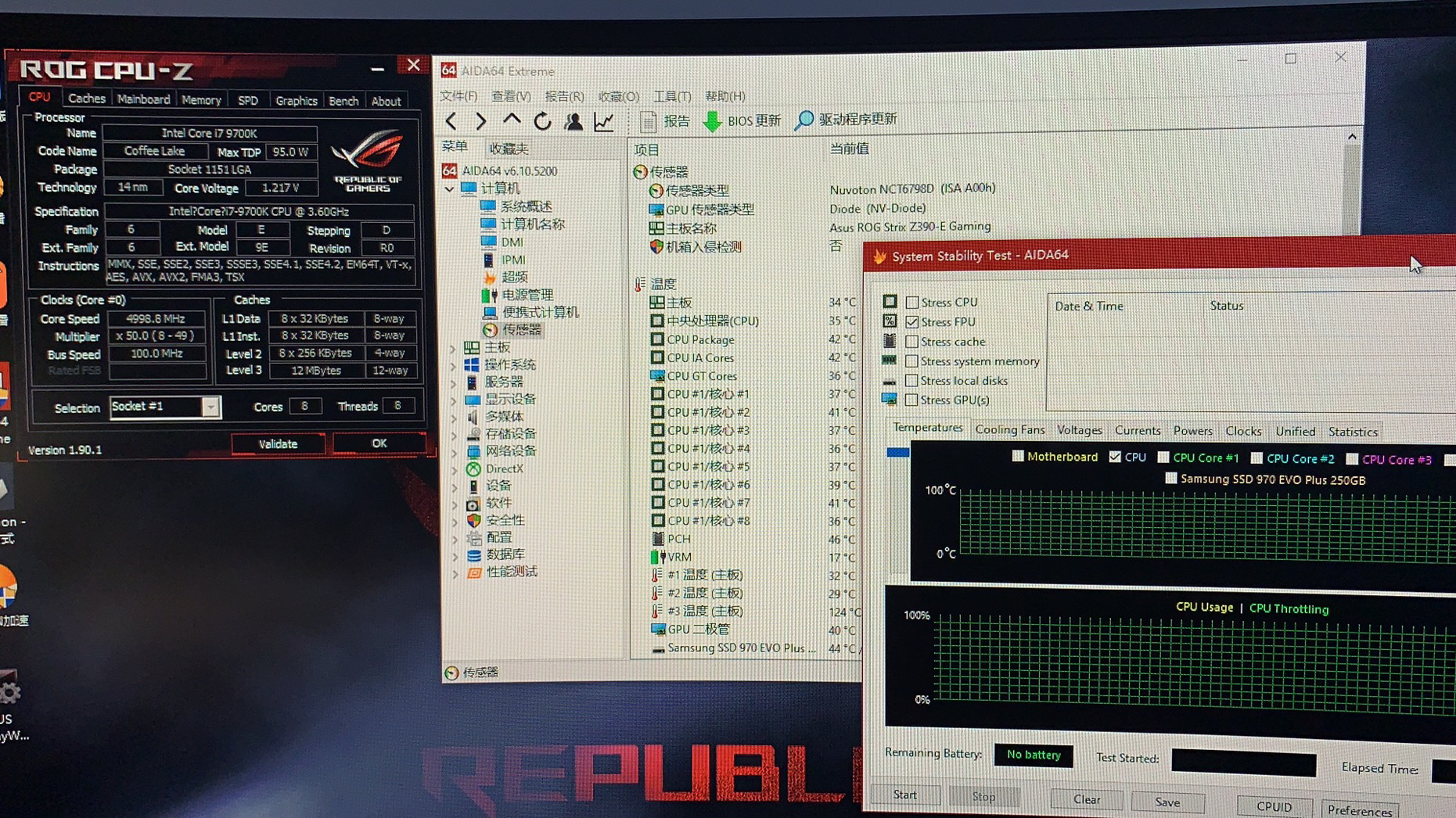Switch to the Statistics tab in stability test
1456x818 pixels.
tap(1353, 431)
